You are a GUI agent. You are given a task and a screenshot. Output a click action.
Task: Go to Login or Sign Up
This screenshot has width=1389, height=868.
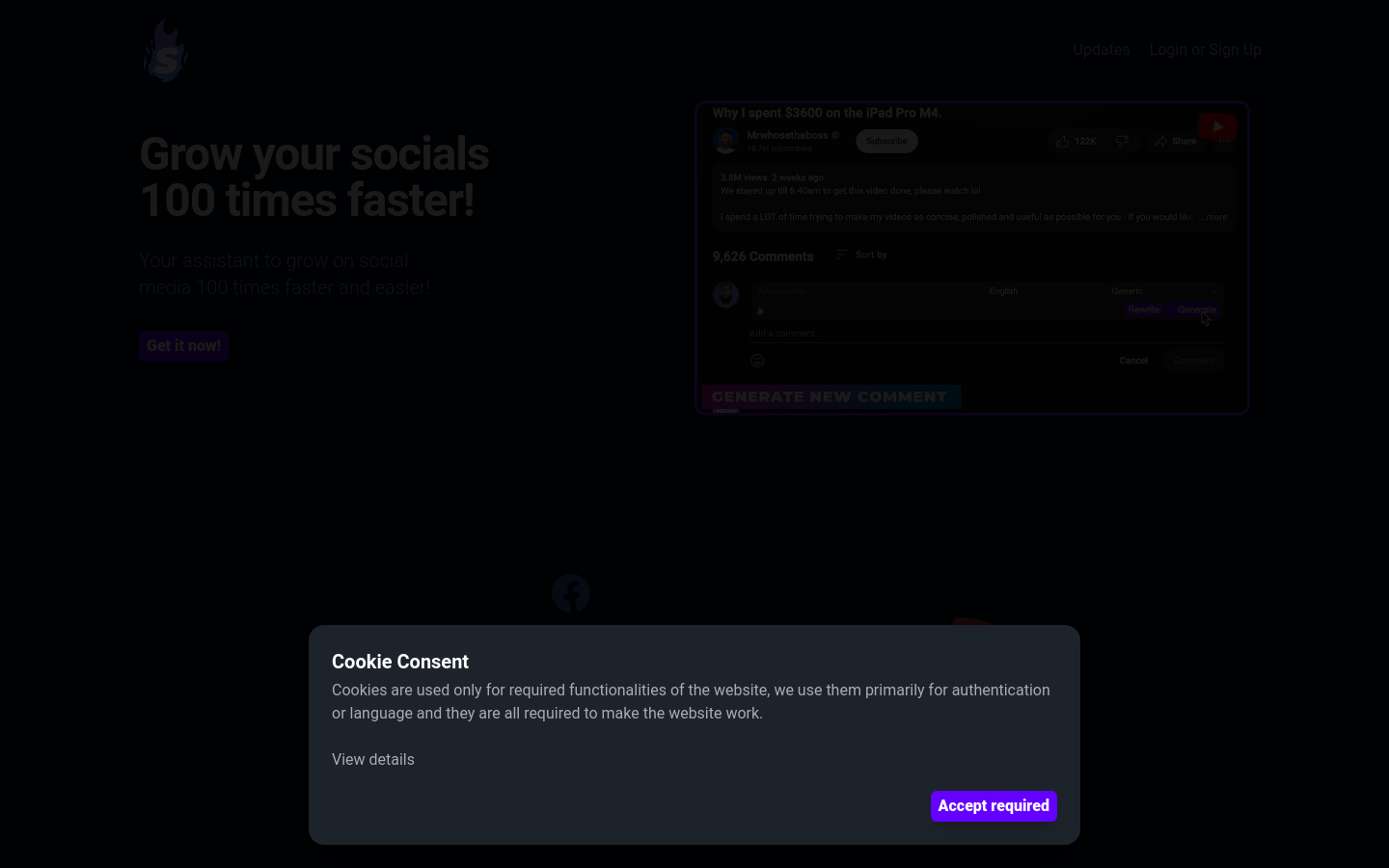[x=1205, y=50]
